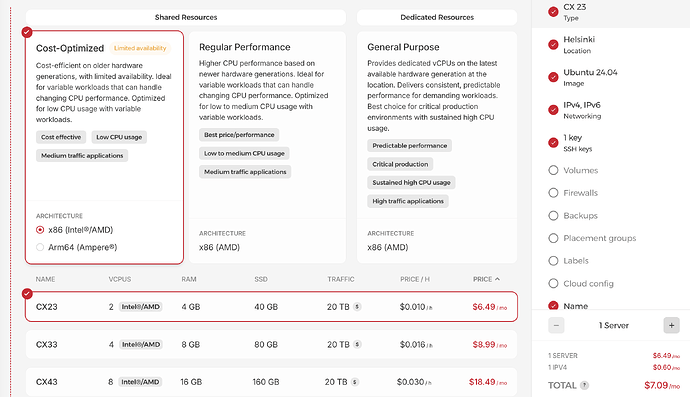690x397 pixels.
Task: Decrease server count with minus button
Action: tap(556, 326)
